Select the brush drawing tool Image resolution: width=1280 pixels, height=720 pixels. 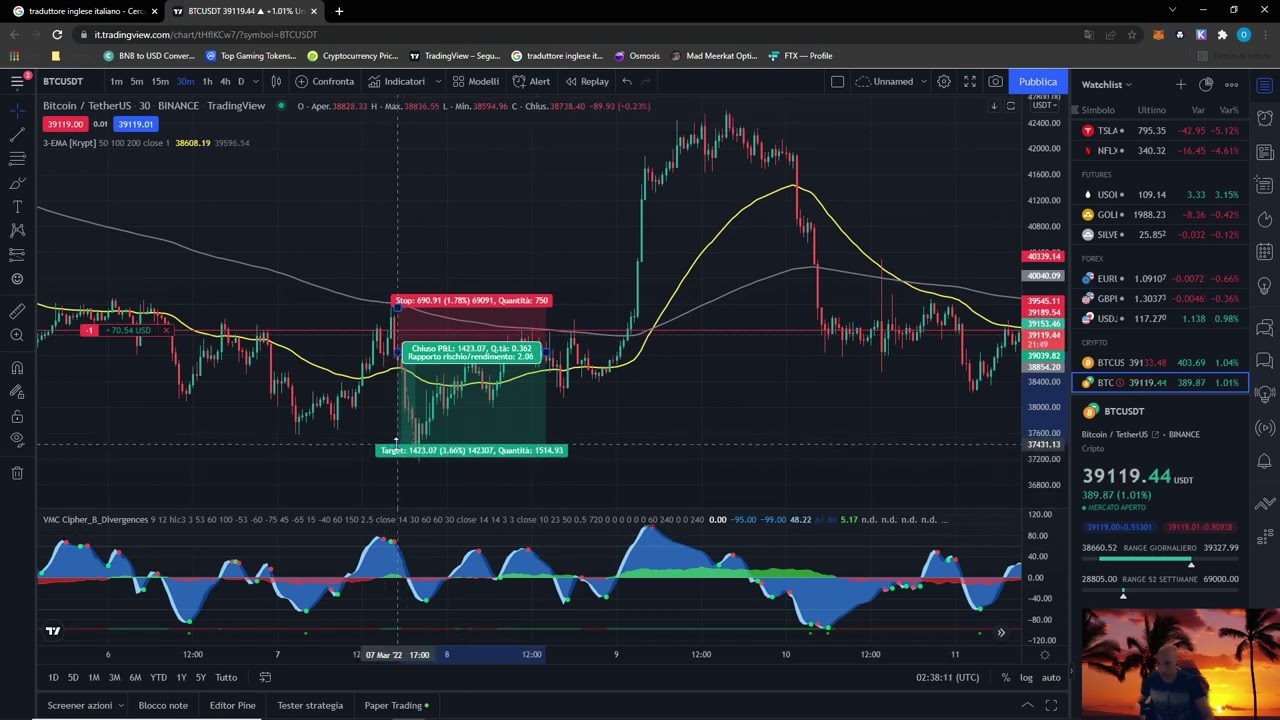tap(17, 183)
